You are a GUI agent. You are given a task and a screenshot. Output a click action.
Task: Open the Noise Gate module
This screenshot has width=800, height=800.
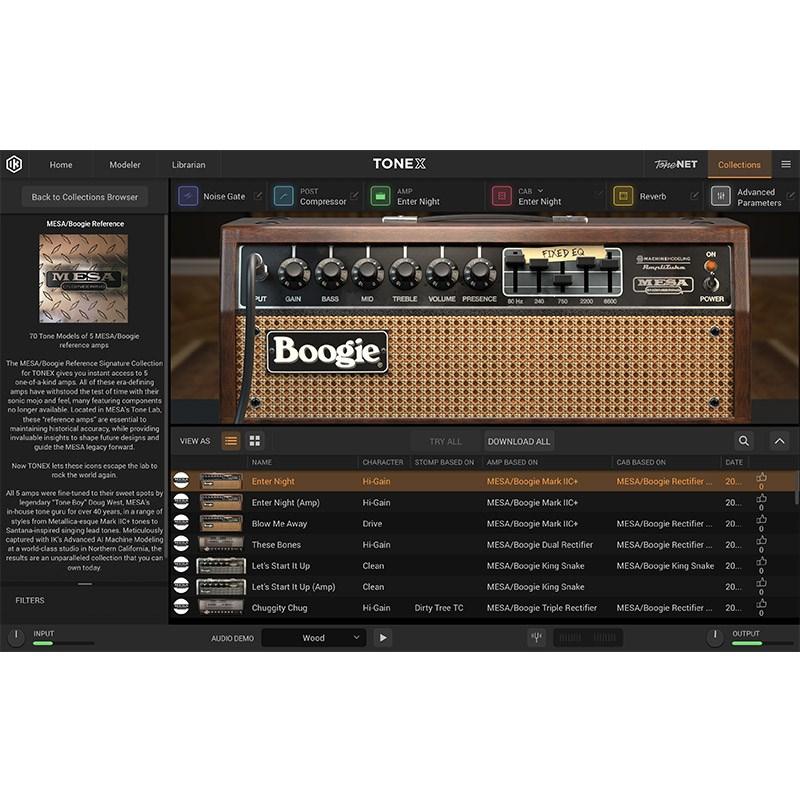click(x=226, y=196)
